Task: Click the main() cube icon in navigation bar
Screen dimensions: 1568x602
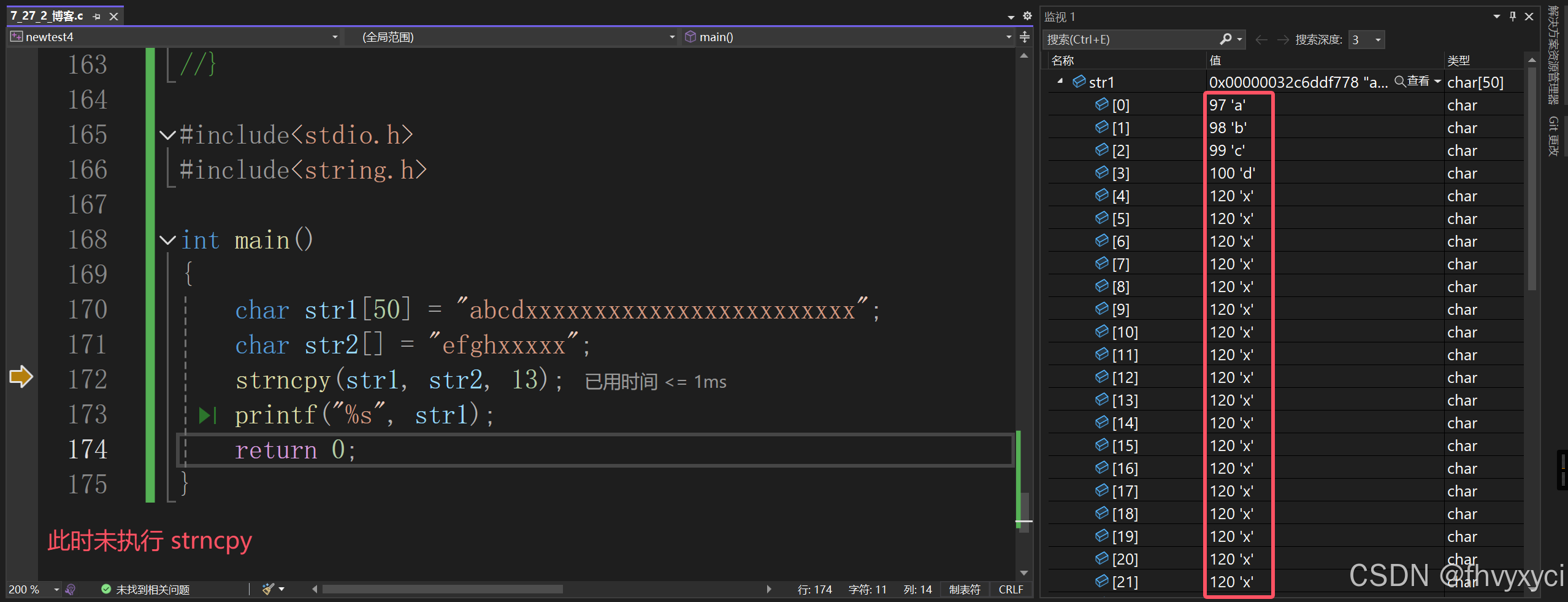Action: coord(690,37)
